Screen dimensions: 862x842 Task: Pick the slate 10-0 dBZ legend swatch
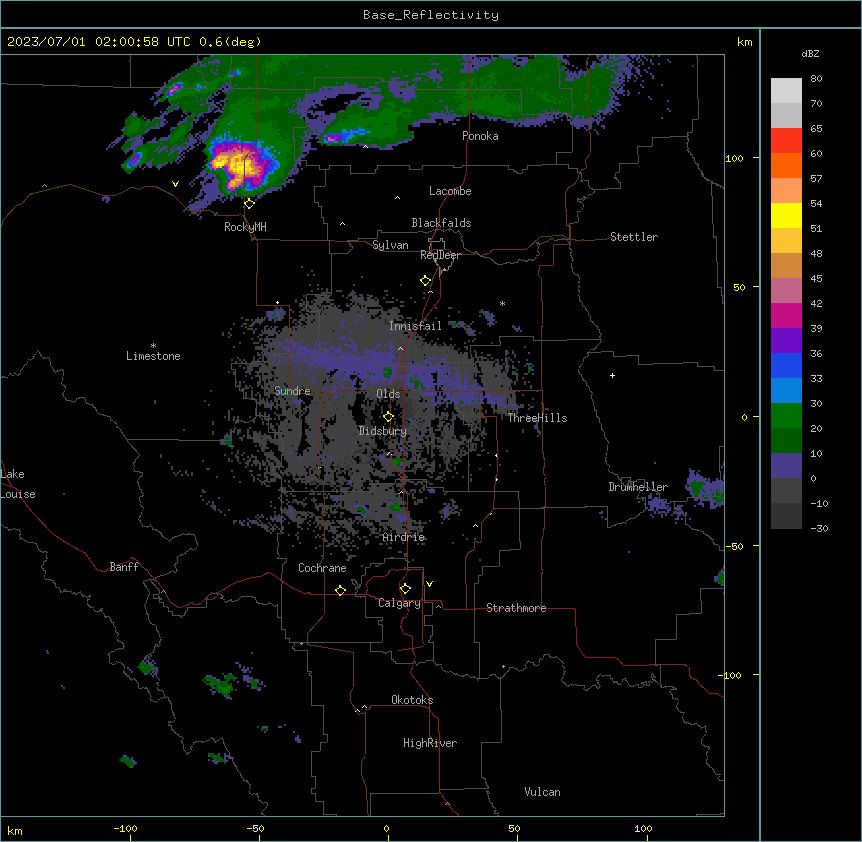(786, 466)
